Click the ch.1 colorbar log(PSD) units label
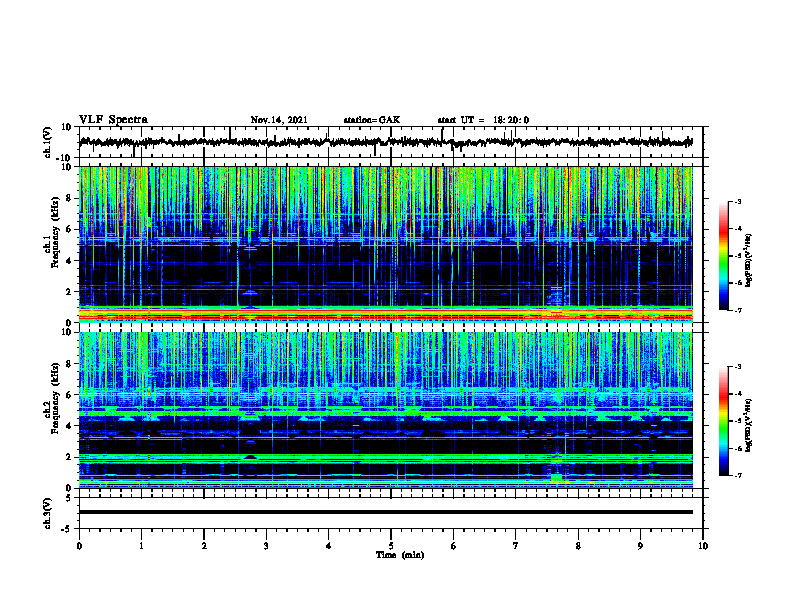This screenshot has width=792, height=612. pyautogui.click(x=749, y=261)
